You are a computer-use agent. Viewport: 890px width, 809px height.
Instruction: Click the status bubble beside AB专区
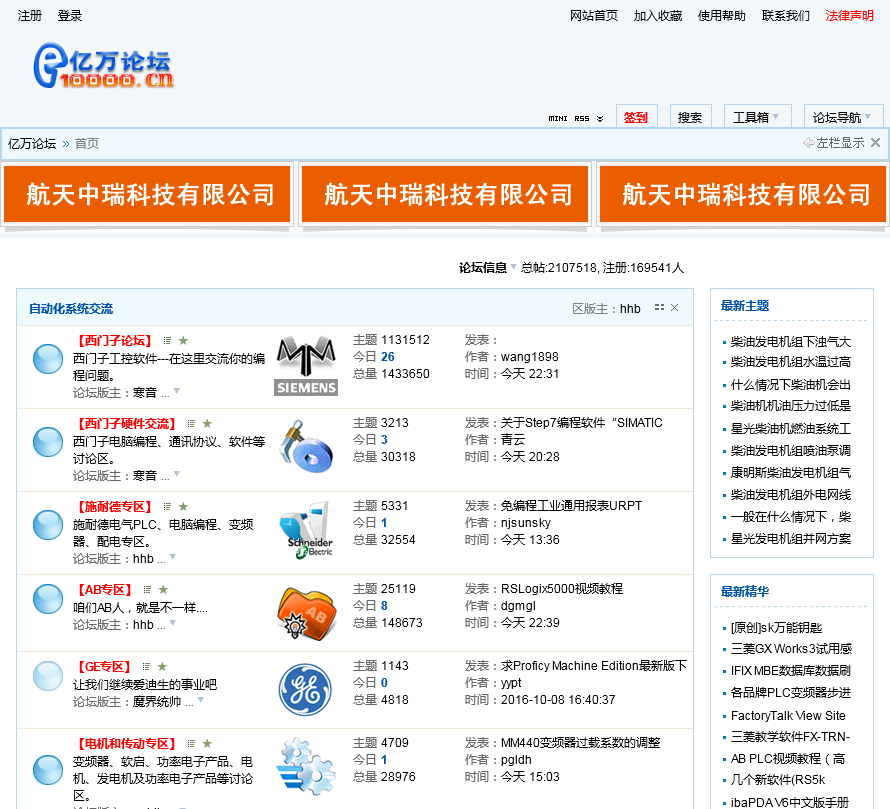point(48,598)
